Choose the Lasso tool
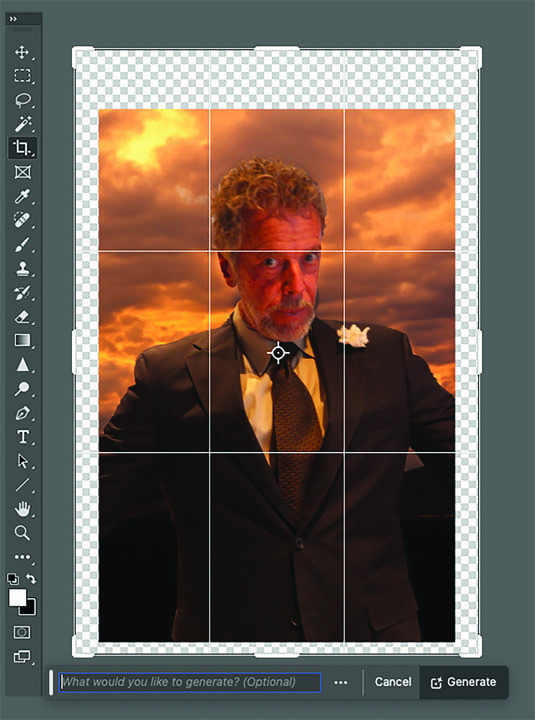Image resolution: width=535 pixels, height=720 pixels. [23, 100]
